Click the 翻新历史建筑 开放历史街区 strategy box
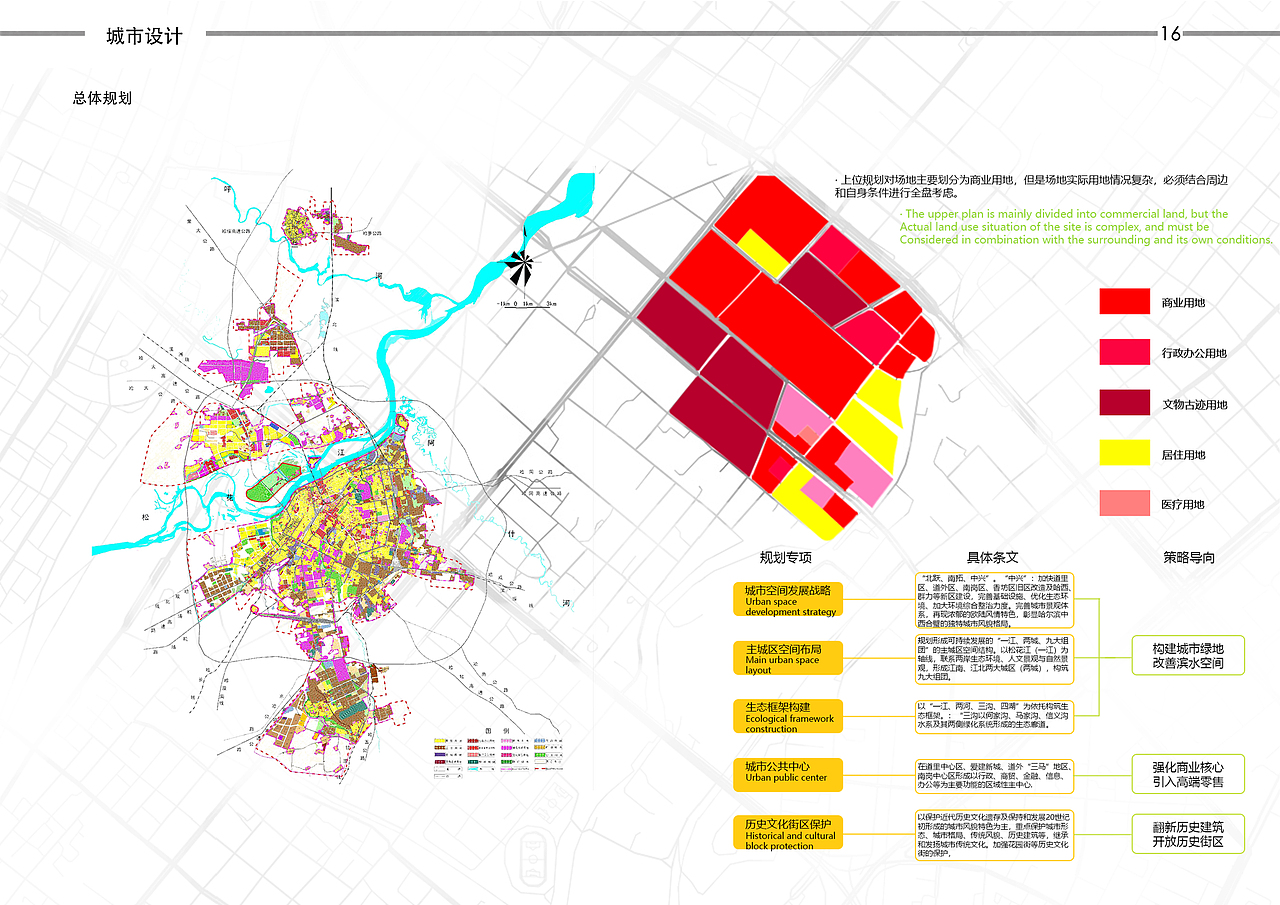The width and height of the screenshot is (1280, 905). (1188, 834)
